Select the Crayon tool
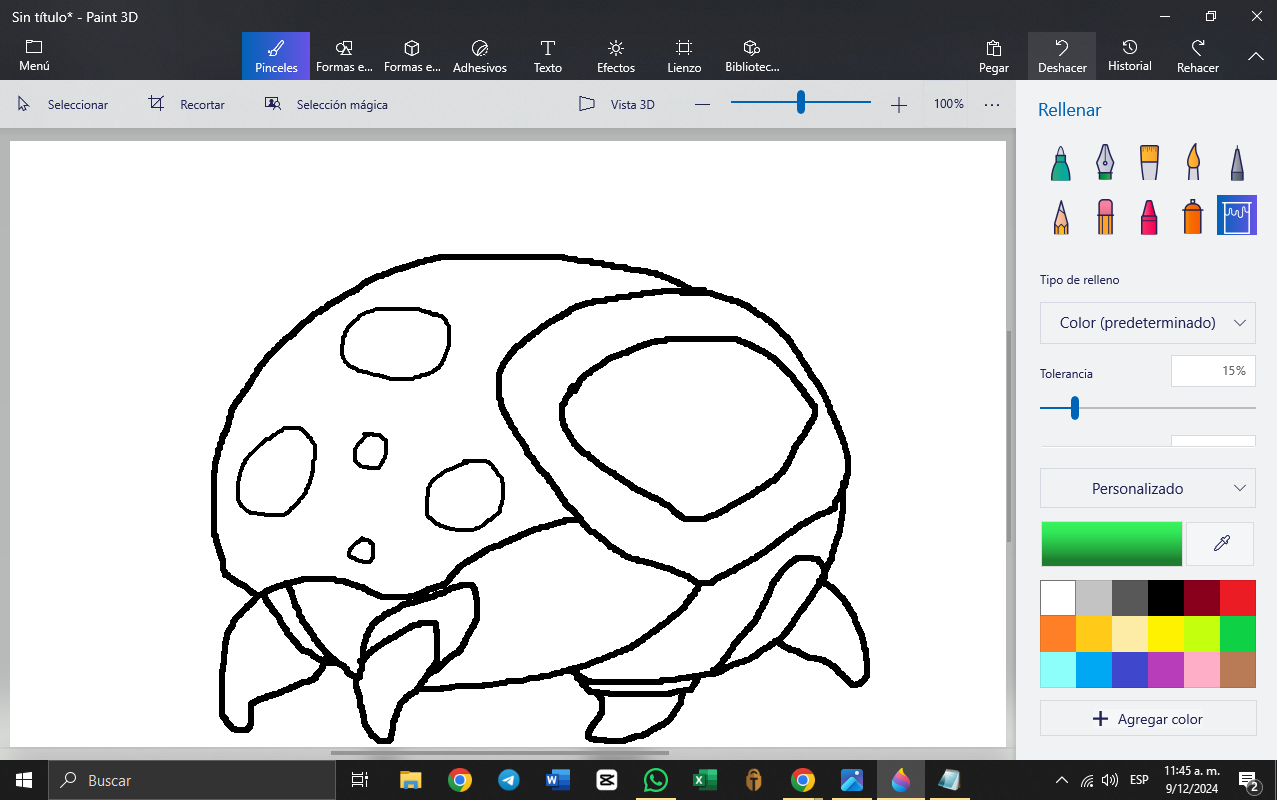1277x800 pixels. coord(1149,215)
